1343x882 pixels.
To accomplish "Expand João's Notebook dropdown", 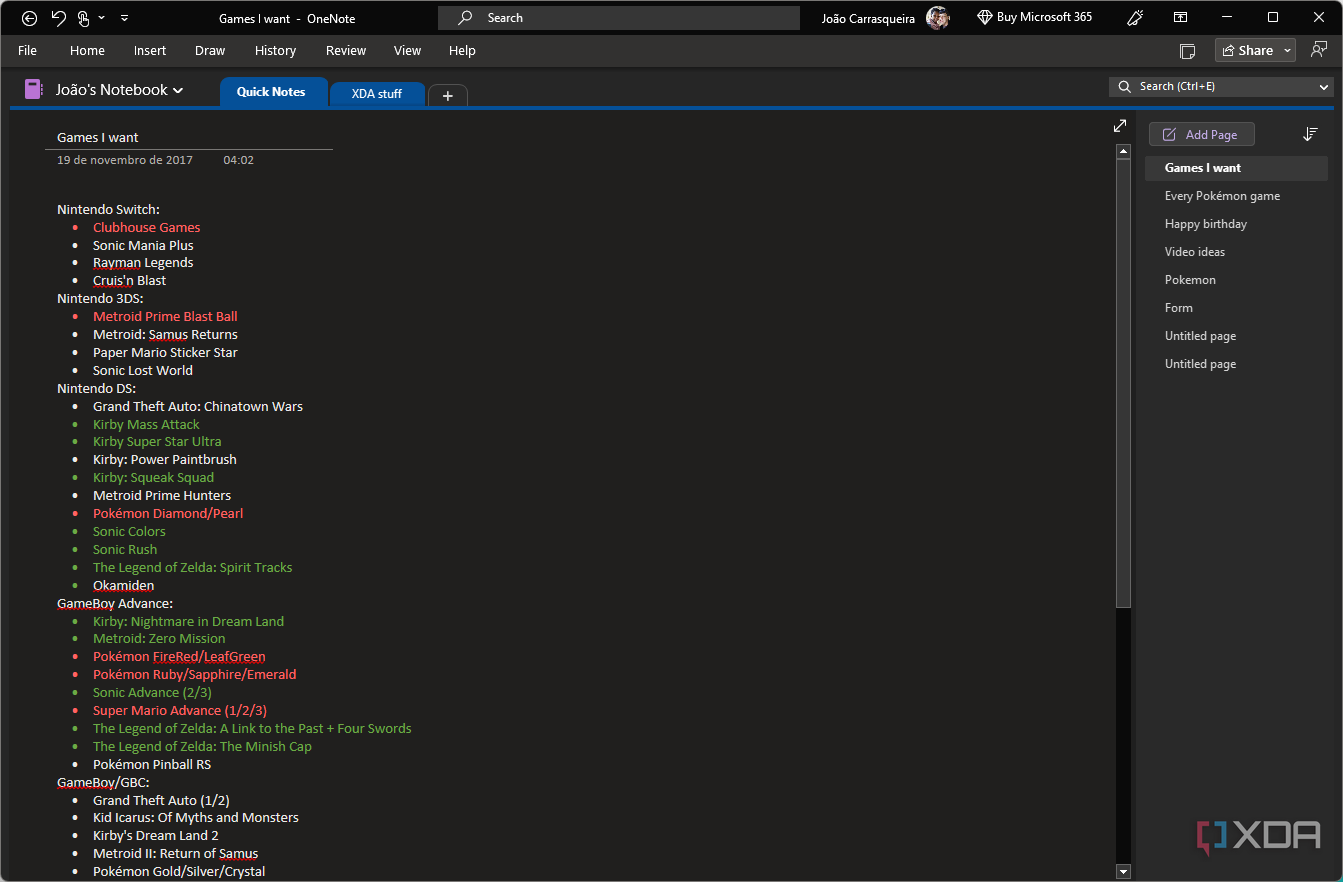I will pos(178,91).
